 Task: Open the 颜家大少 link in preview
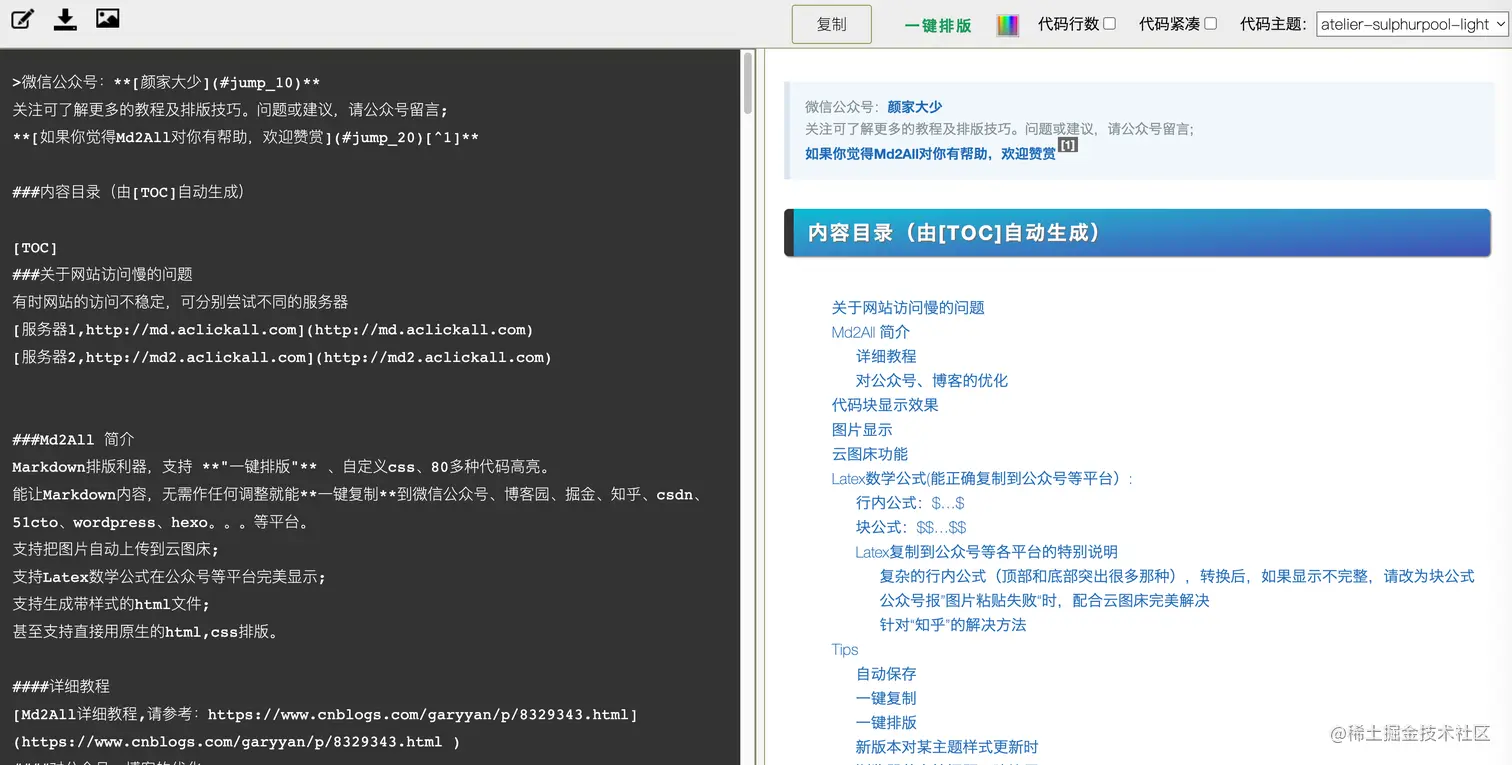click(x=915, y=107)
